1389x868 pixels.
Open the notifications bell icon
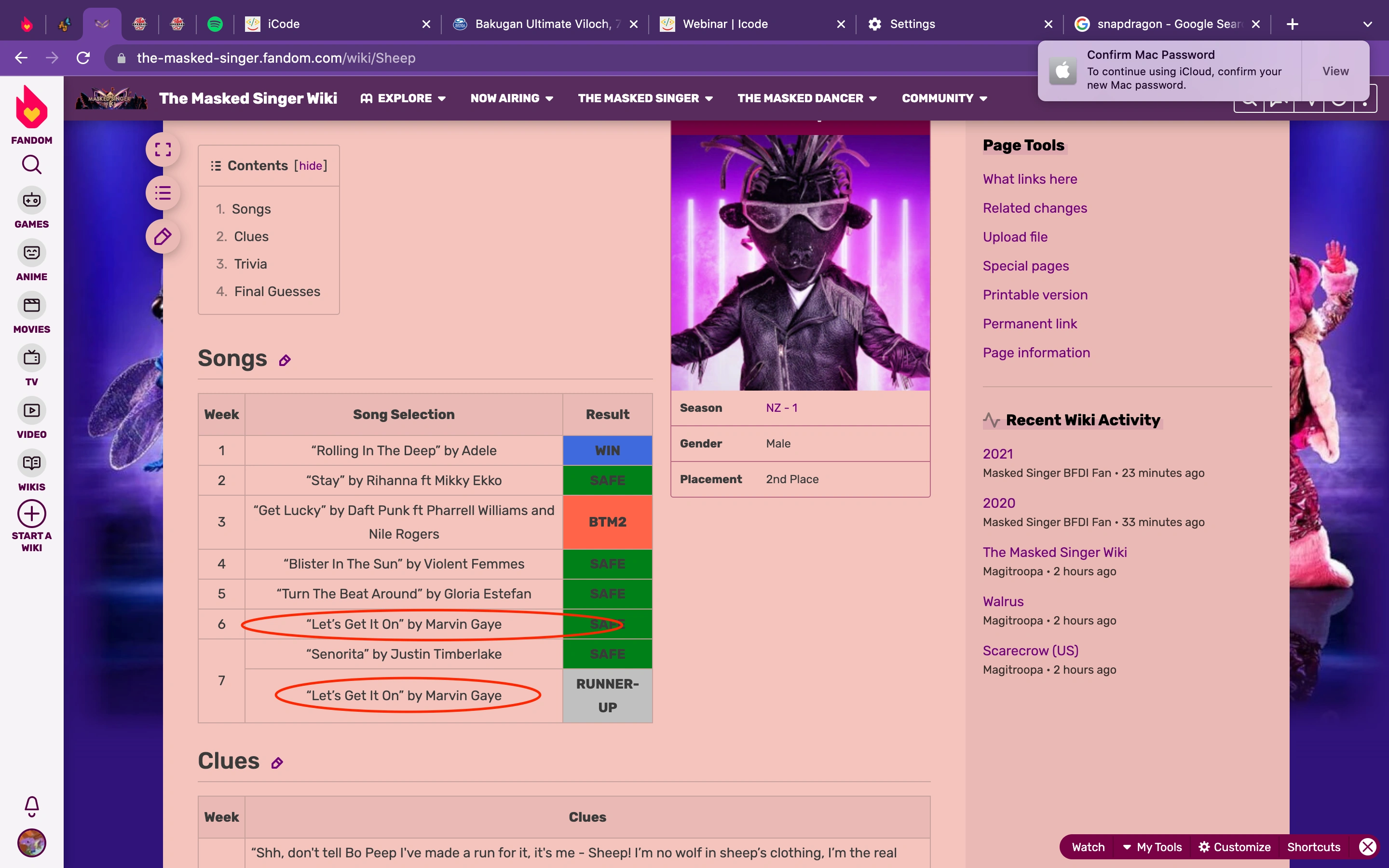(31, 805)
